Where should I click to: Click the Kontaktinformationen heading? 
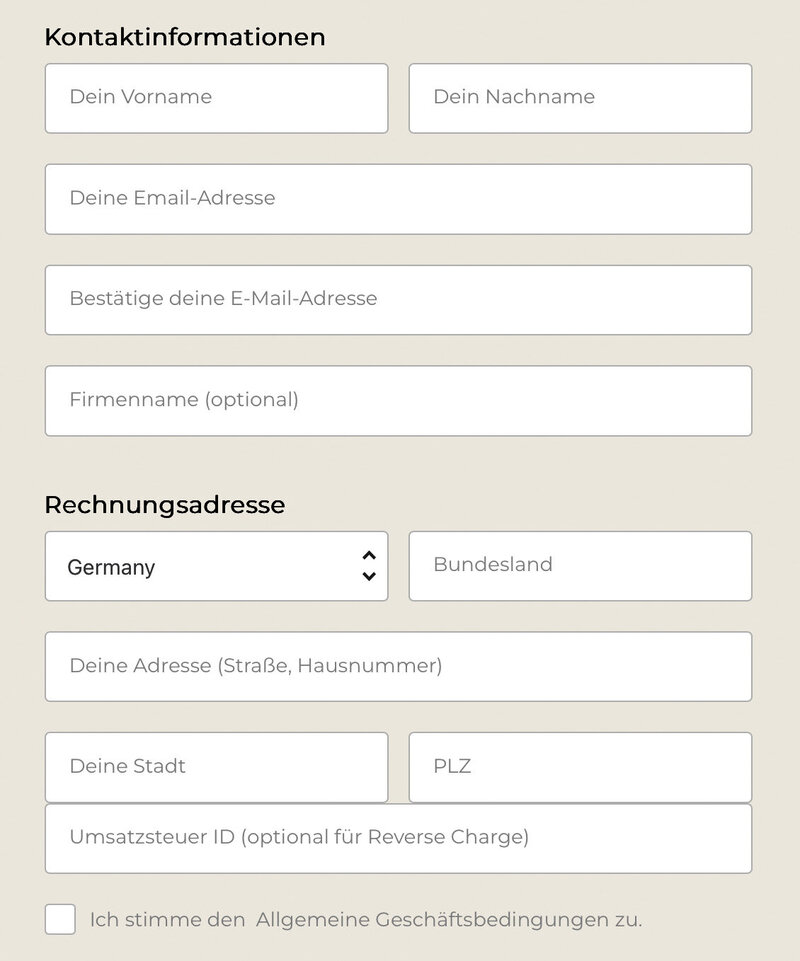coord(185,37)
